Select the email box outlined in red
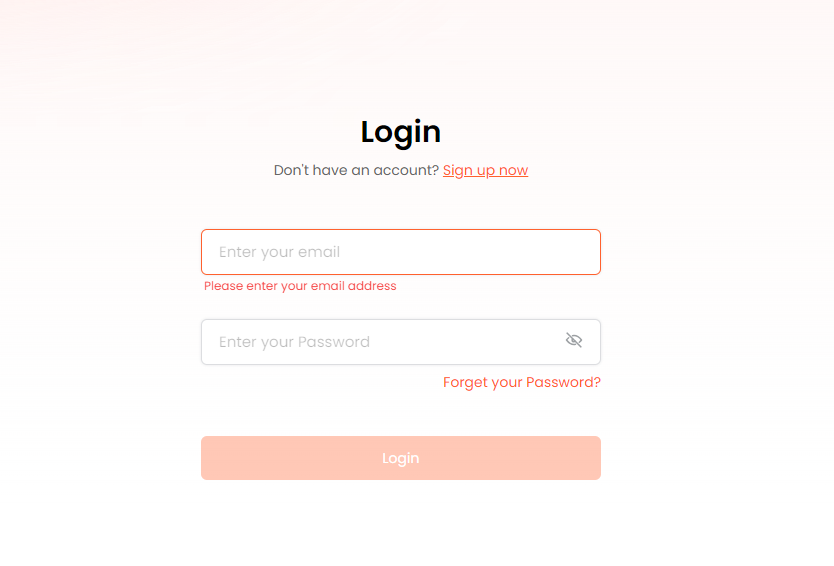This screenshot has height=566, width=834. 400,252
